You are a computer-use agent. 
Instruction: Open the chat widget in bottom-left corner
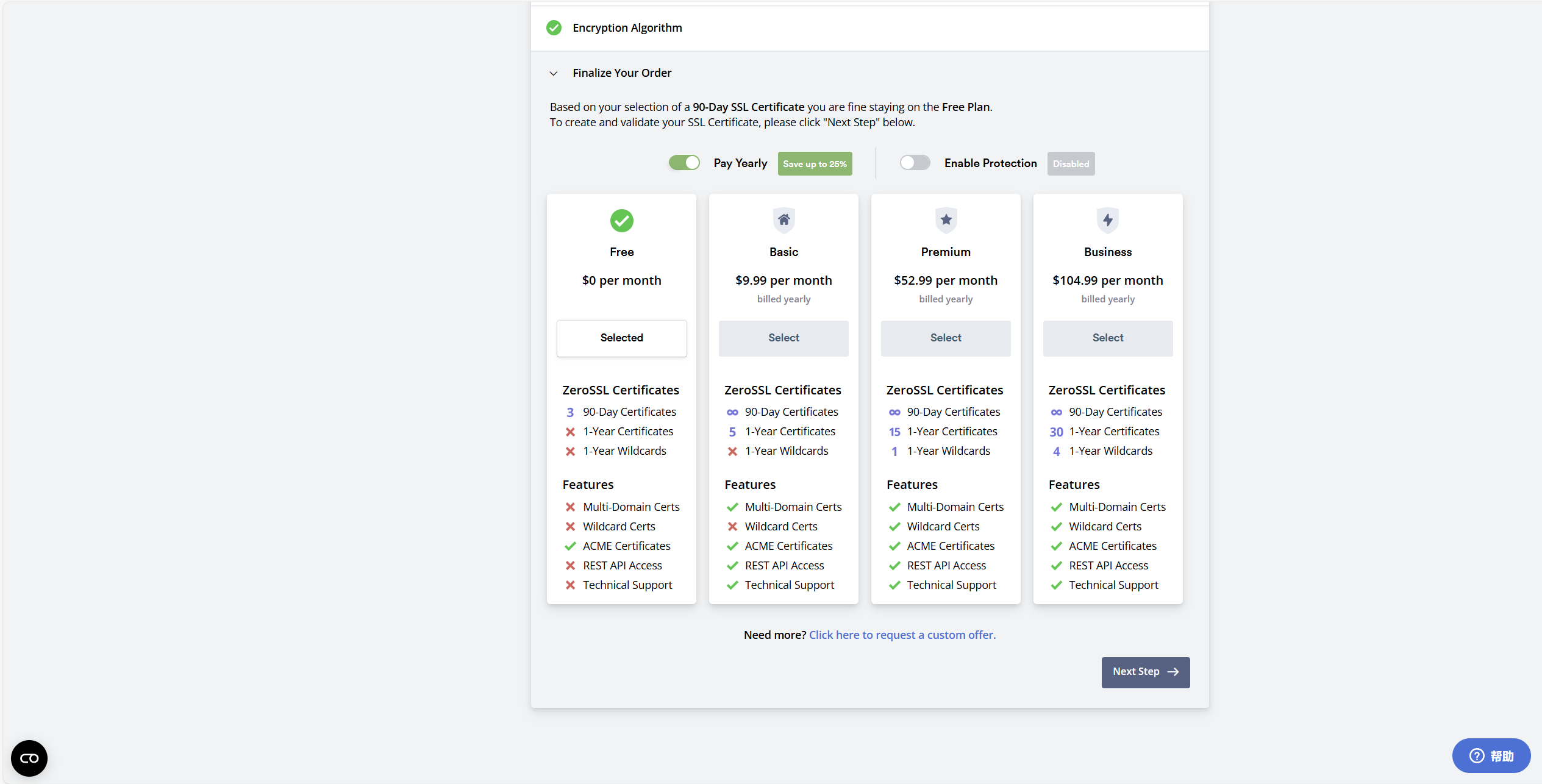29,758
